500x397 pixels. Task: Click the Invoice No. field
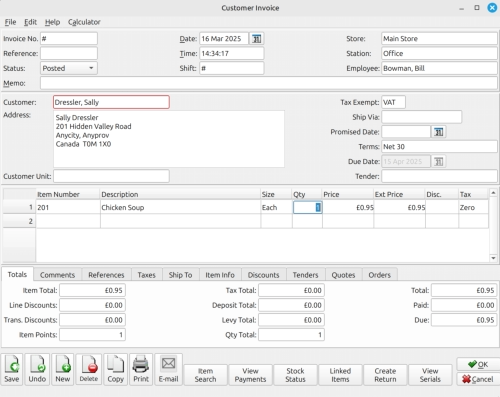69,39
